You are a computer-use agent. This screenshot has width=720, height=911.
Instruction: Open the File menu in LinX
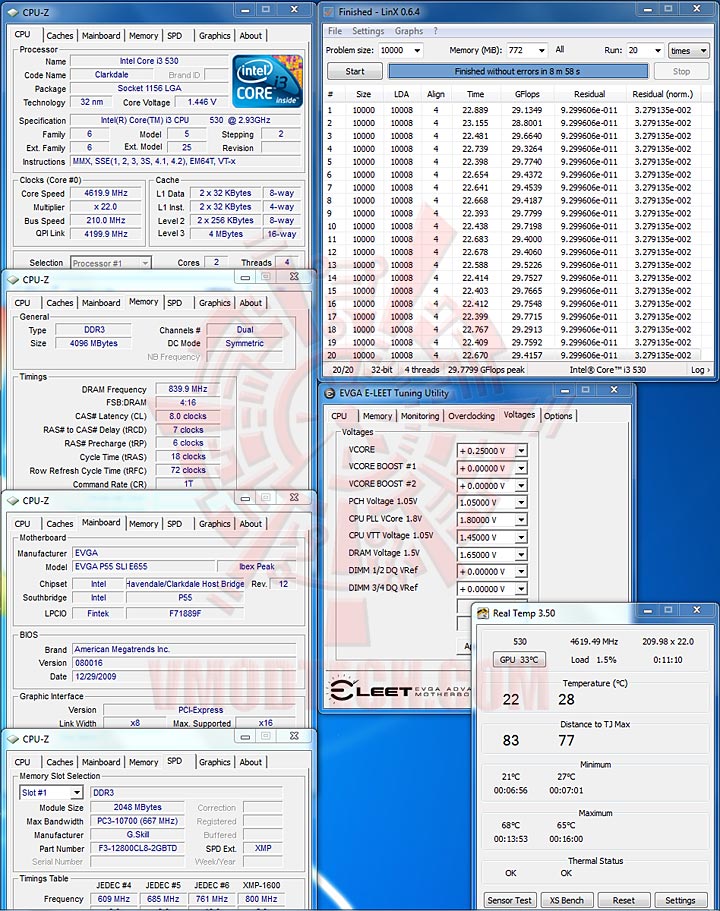click(335, 31)
